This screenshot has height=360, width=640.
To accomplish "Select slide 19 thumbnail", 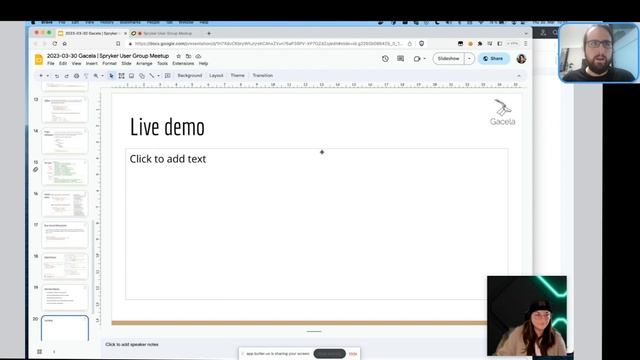I will pos(65,298).
